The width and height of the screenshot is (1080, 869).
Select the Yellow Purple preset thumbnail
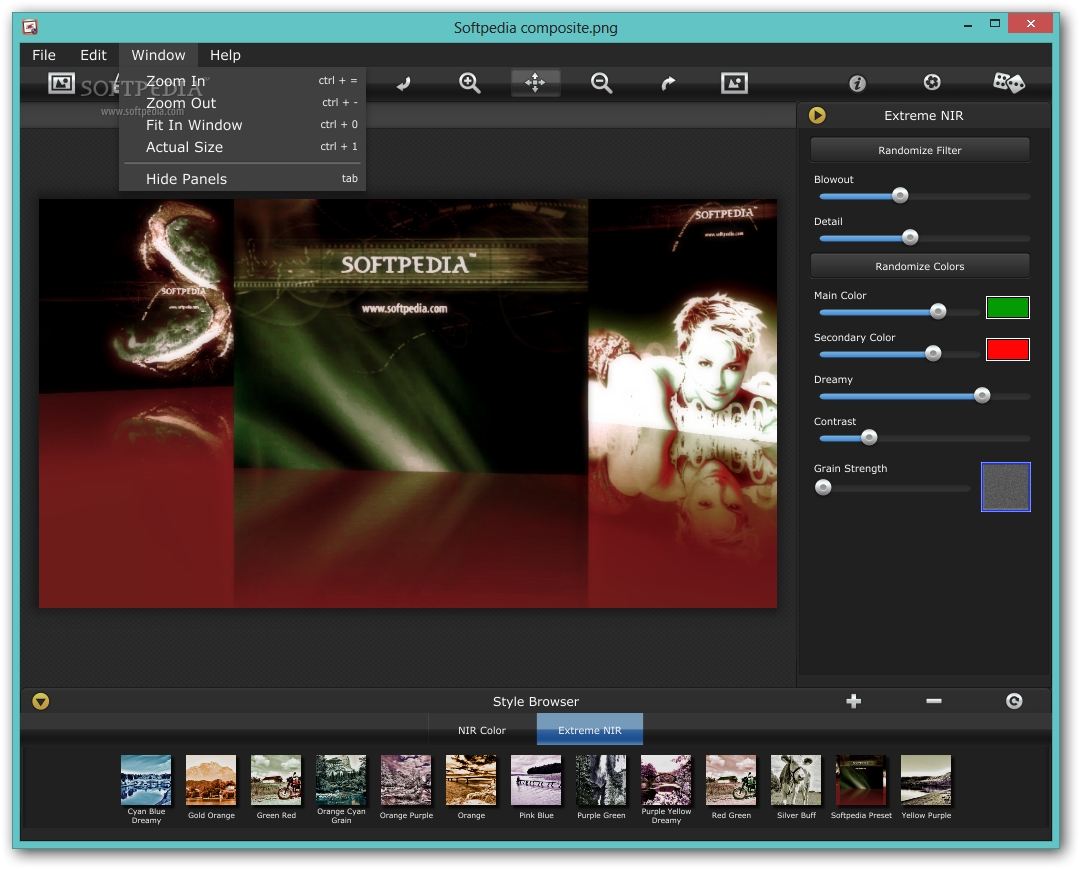click(x=926, y=780)
